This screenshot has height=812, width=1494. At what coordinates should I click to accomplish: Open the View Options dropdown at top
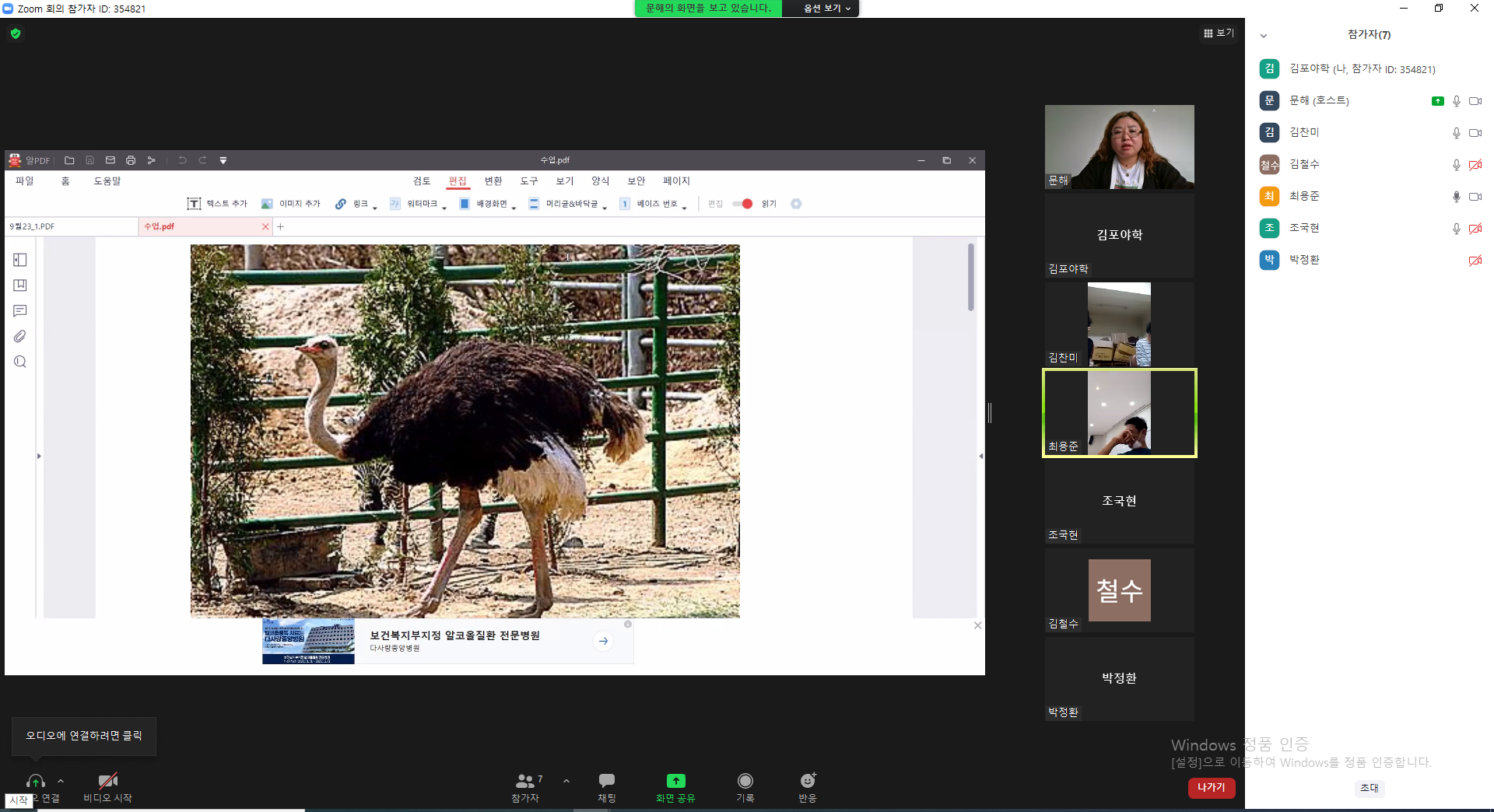coord(826,9)
